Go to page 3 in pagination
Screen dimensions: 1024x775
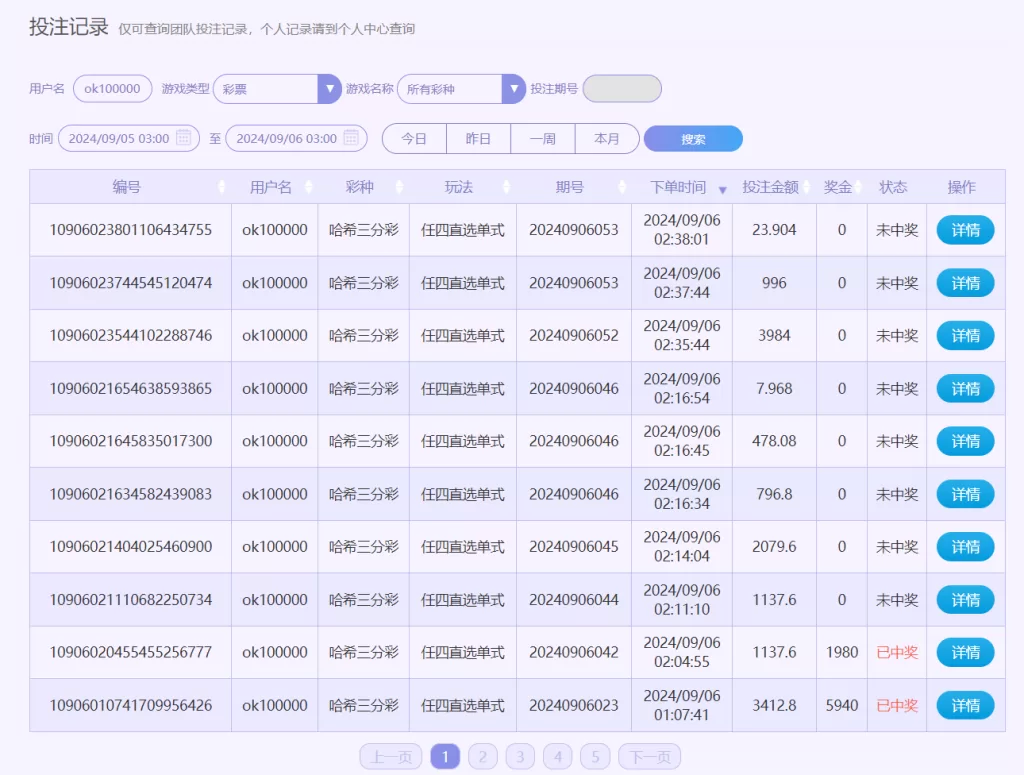pos(520,757)
